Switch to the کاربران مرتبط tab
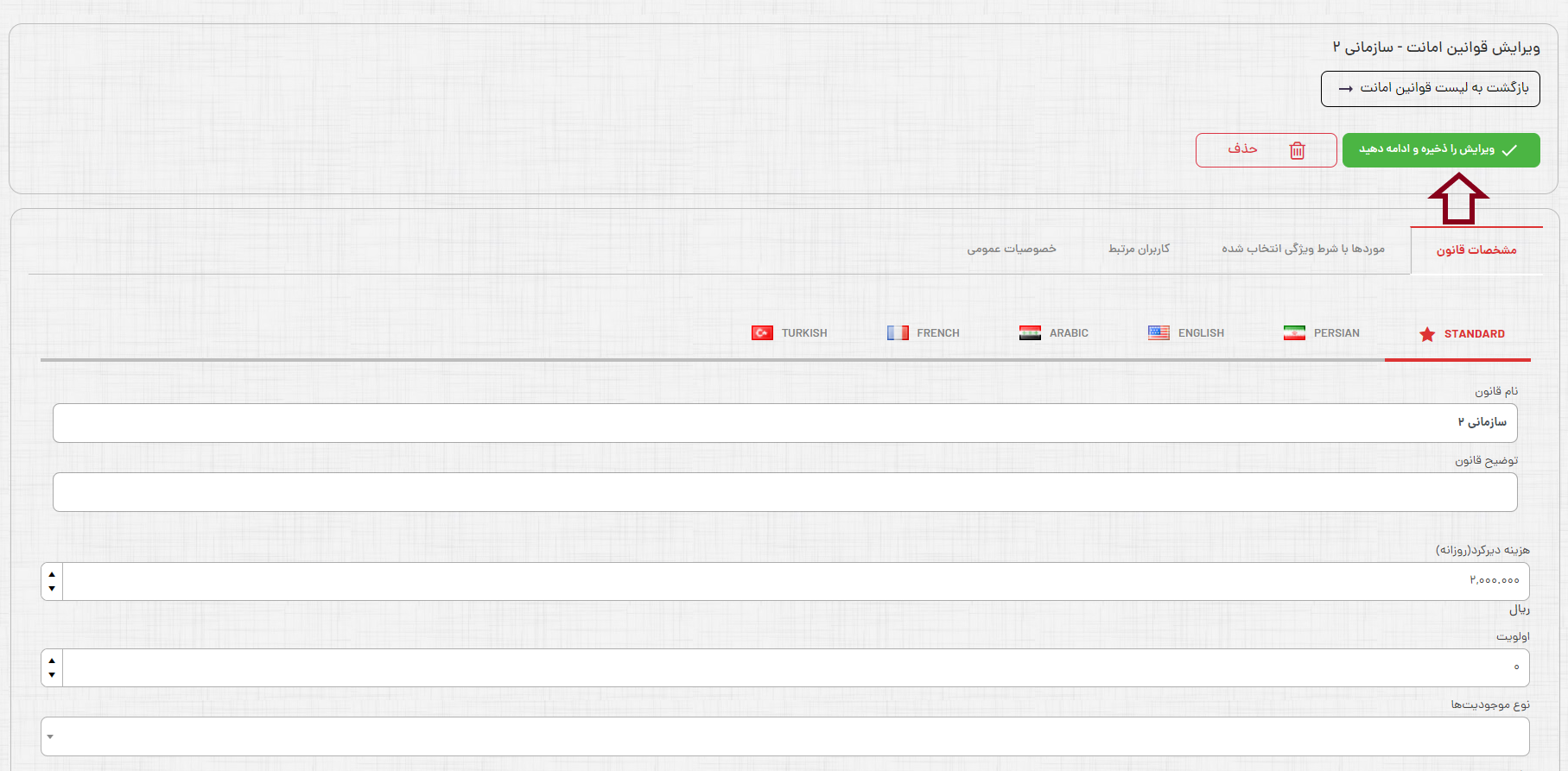 tap(1139, 250)
